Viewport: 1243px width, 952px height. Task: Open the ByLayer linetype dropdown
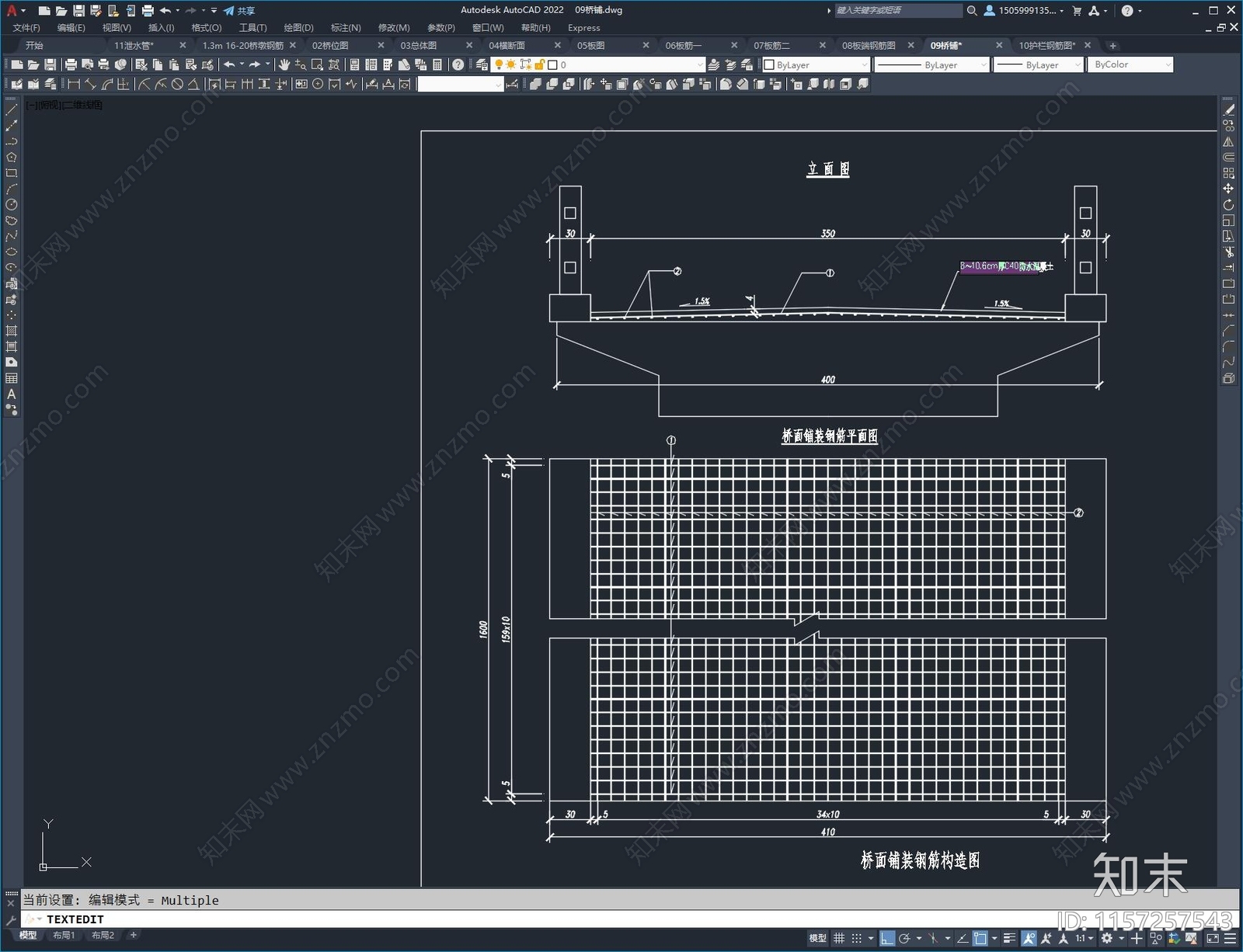point(931,64)
